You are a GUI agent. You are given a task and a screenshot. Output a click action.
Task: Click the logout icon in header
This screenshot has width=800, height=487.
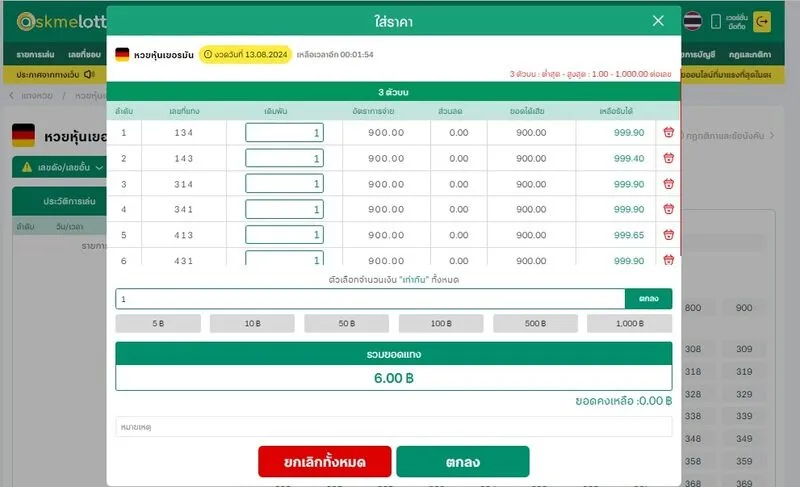[762, 21]
